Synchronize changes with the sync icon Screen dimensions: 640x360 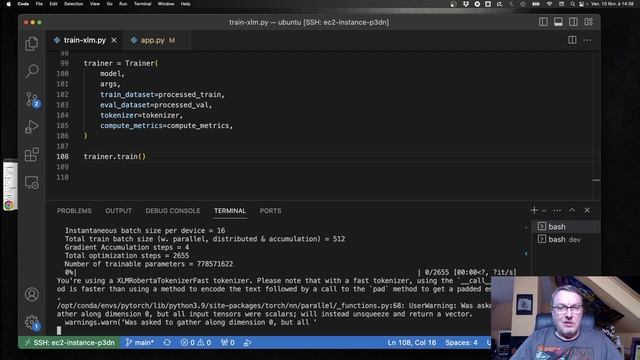(x=167, y=342)
